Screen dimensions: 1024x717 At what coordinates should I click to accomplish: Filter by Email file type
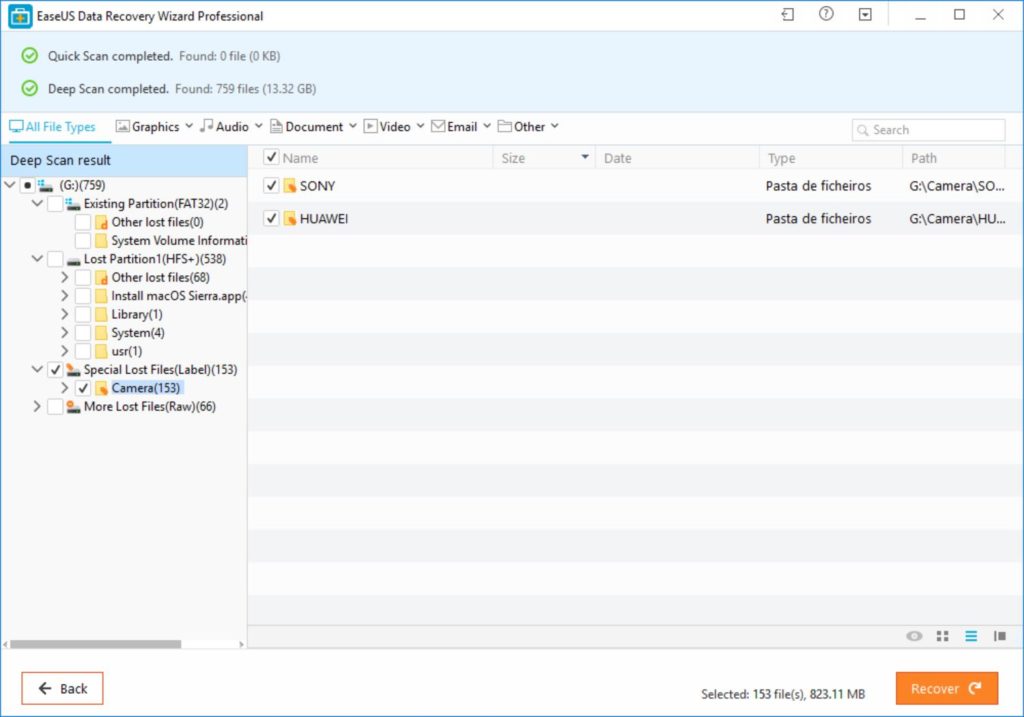click(x=454, y=126)
